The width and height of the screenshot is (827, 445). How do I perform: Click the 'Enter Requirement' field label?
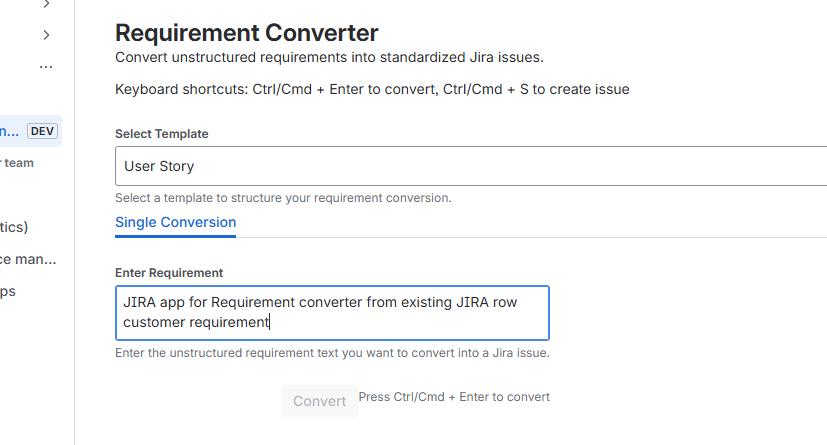169,272
